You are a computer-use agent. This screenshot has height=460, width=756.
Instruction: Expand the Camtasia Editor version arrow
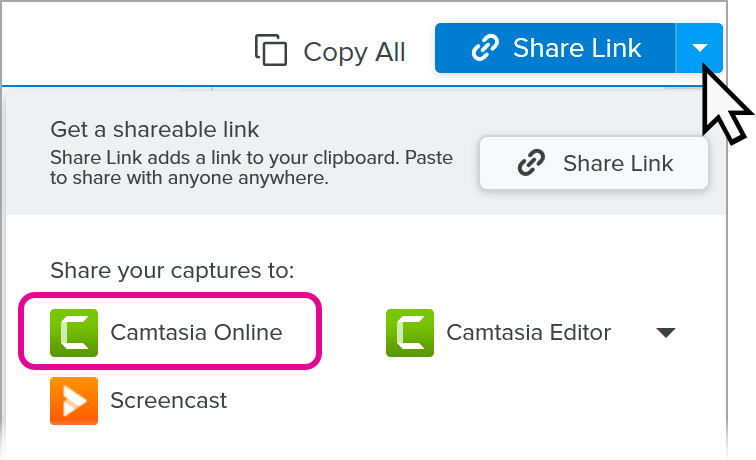click(x=666, y=332)
